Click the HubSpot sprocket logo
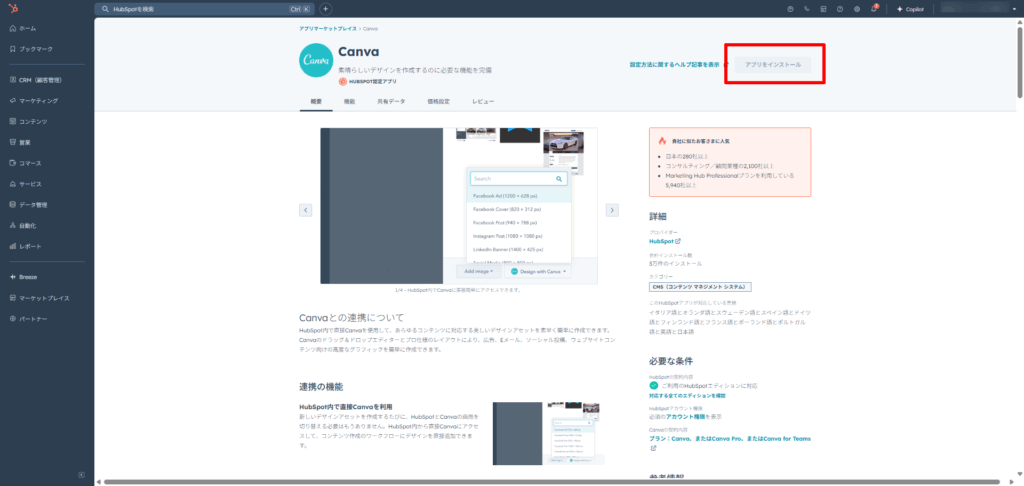The width and height of the screenshot is (1024, 486). tap(12, 8)
